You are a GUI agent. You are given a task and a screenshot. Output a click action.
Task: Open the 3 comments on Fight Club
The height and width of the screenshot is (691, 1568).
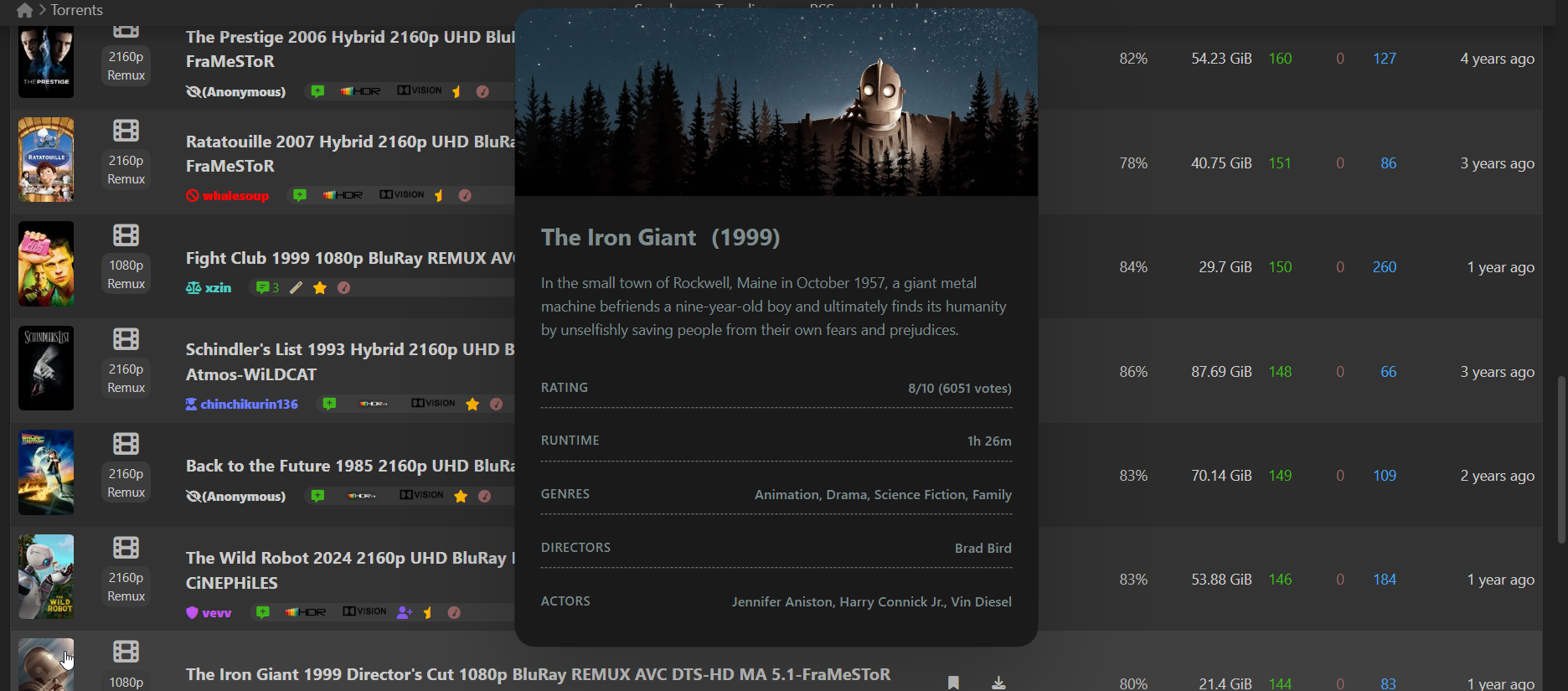[x=267, y=288]
